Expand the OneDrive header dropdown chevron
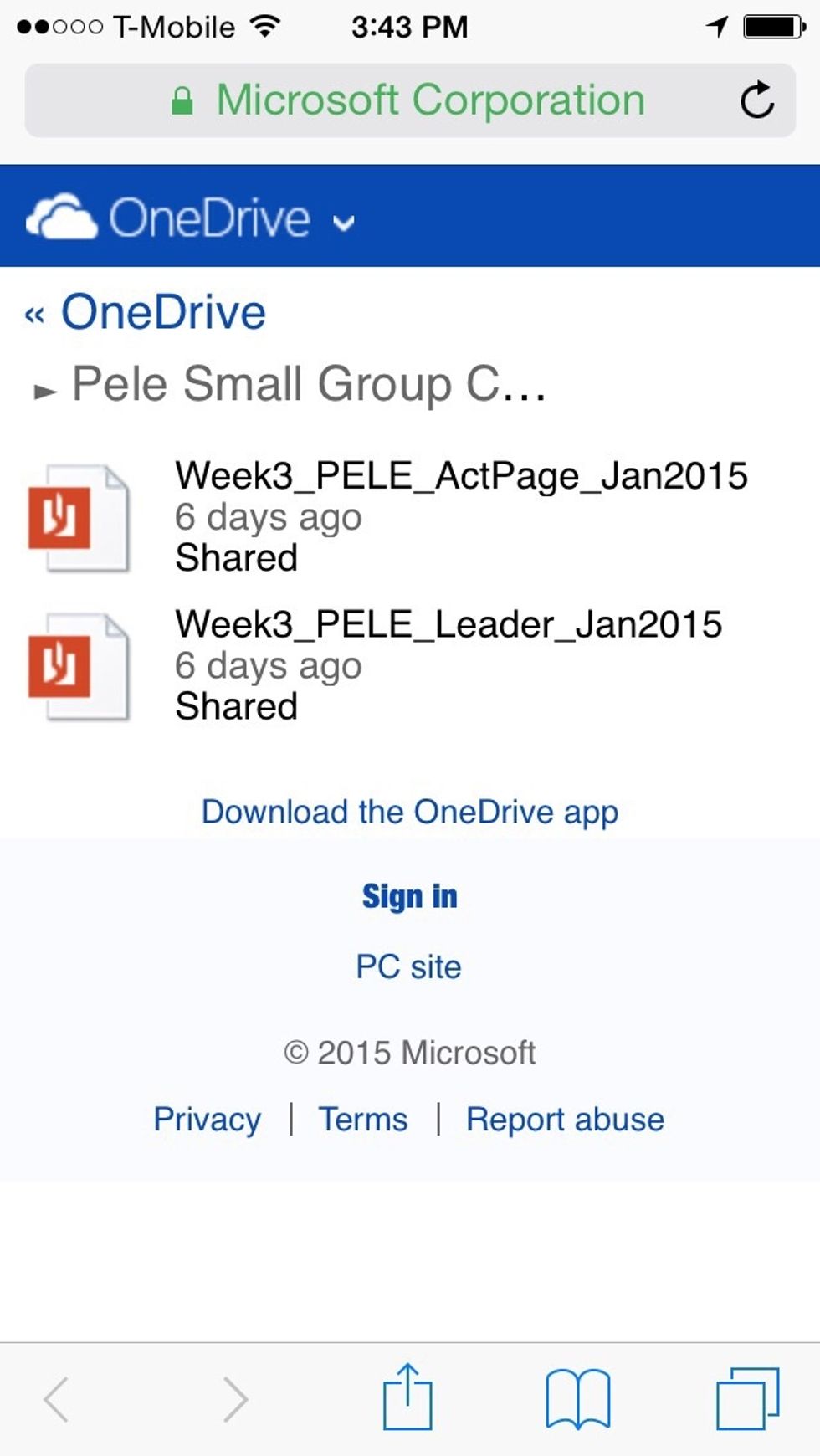This screenshot has height=1456, width=820. [x=343, y=223]
